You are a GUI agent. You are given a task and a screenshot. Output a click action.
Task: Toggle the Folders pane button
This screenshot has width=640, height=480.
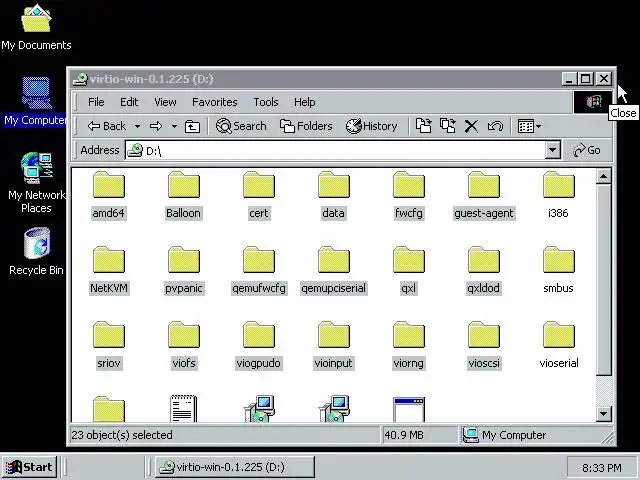306,126
